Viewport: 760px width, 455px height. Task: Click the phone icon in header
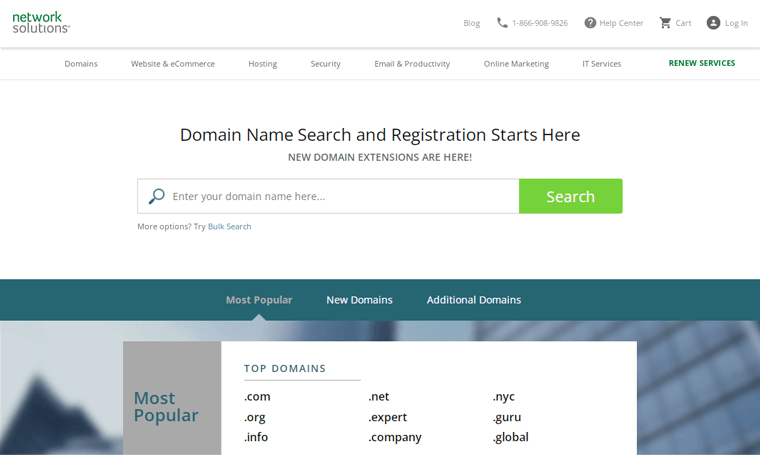coord(502,23)
